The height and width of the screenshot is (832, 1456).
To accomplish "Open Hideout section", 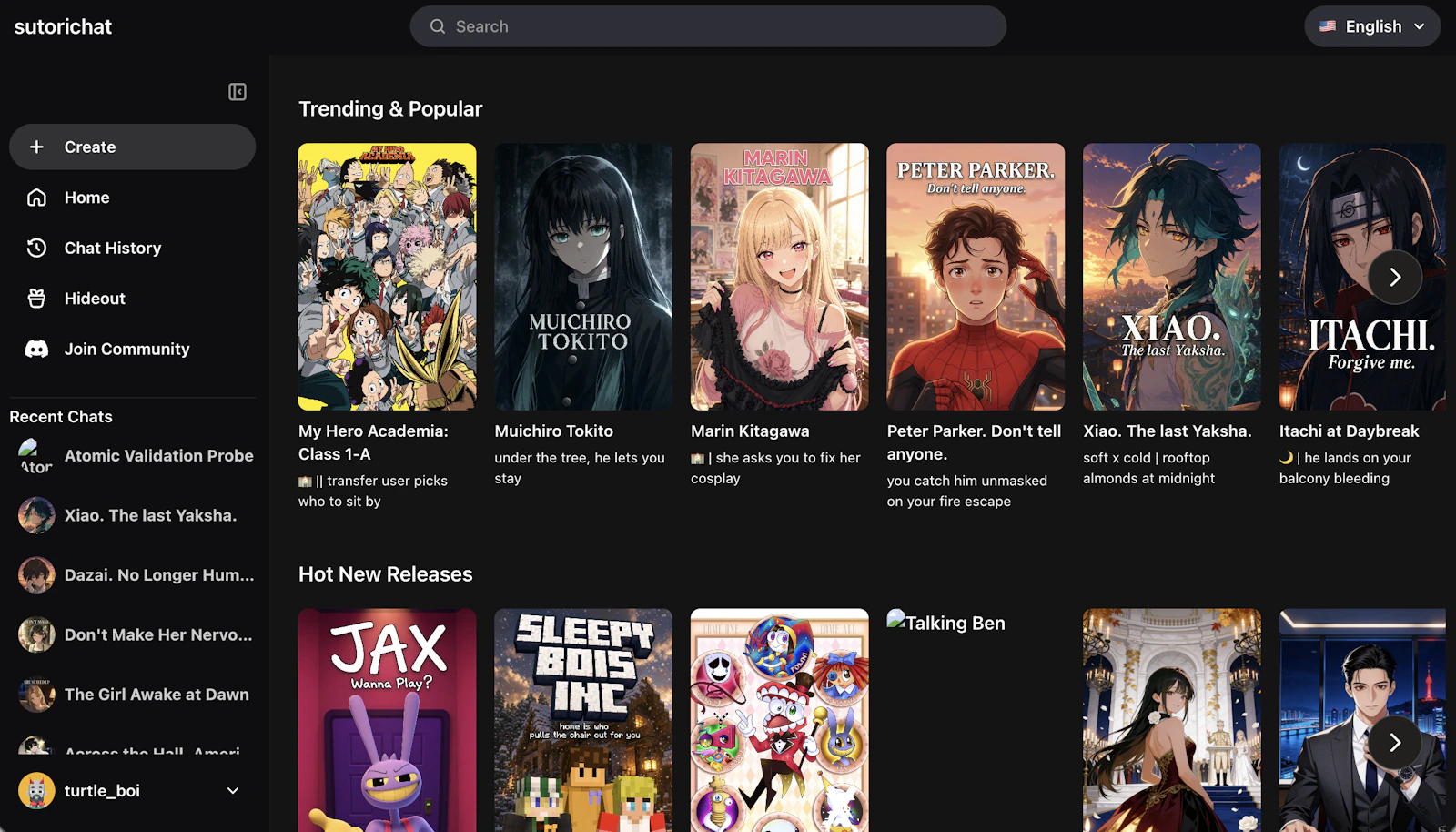I will (133, 299).
